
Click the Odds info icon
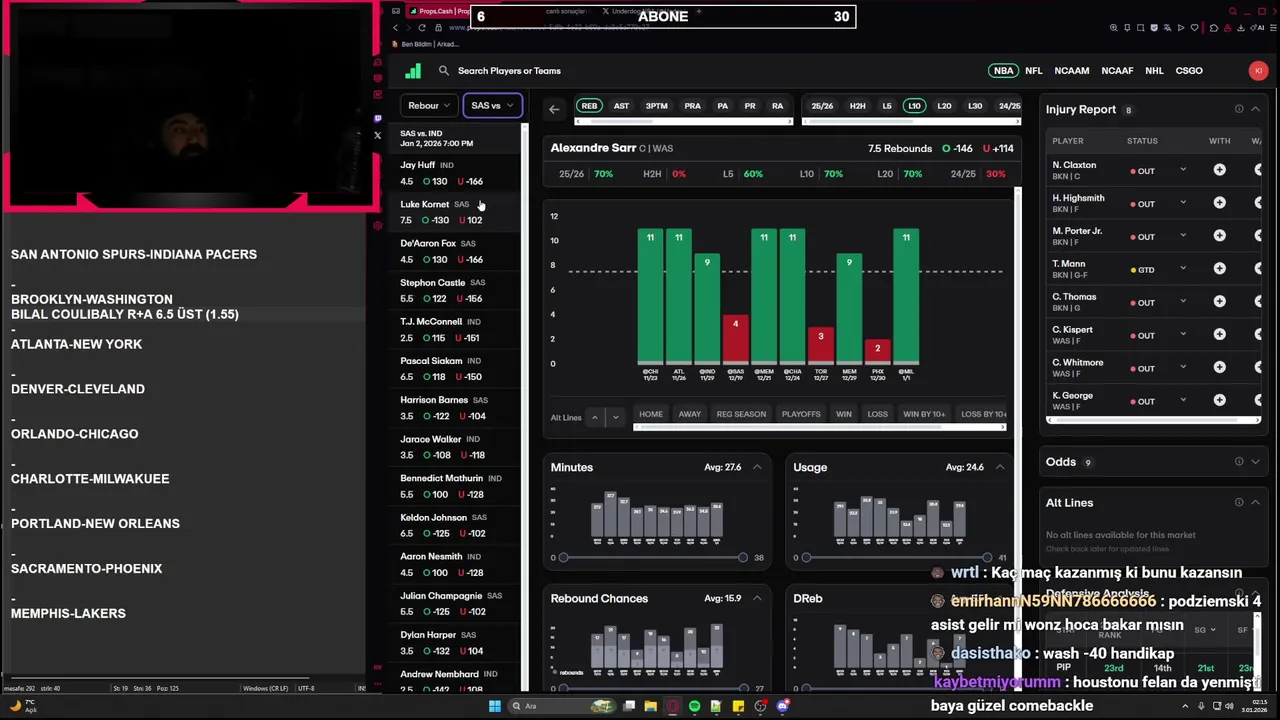[x=1239, y=462]
